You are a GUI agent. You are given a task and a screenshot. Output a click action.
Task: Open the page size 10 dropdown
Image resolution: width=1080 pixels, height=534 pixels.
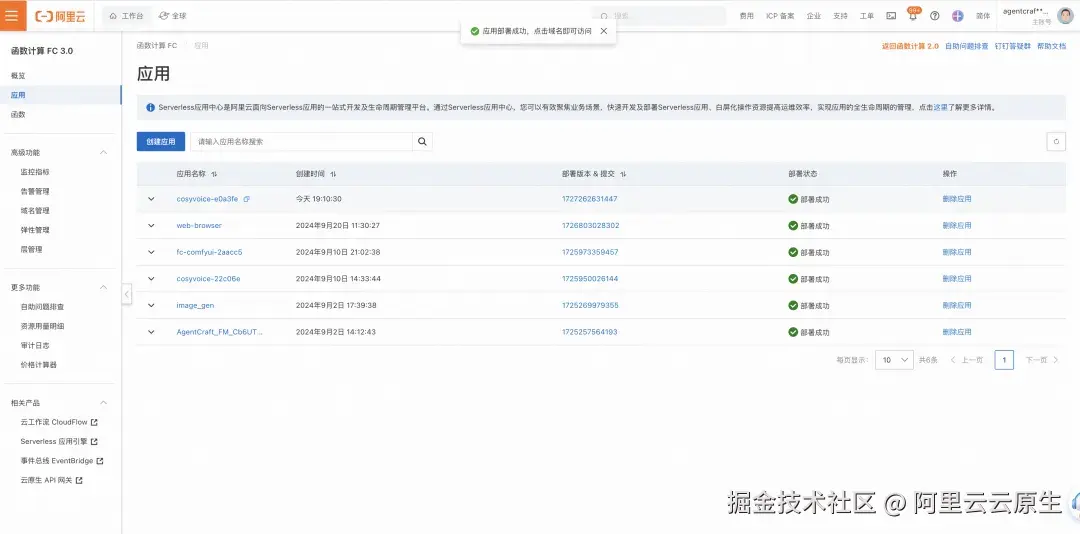coord(894,360)
